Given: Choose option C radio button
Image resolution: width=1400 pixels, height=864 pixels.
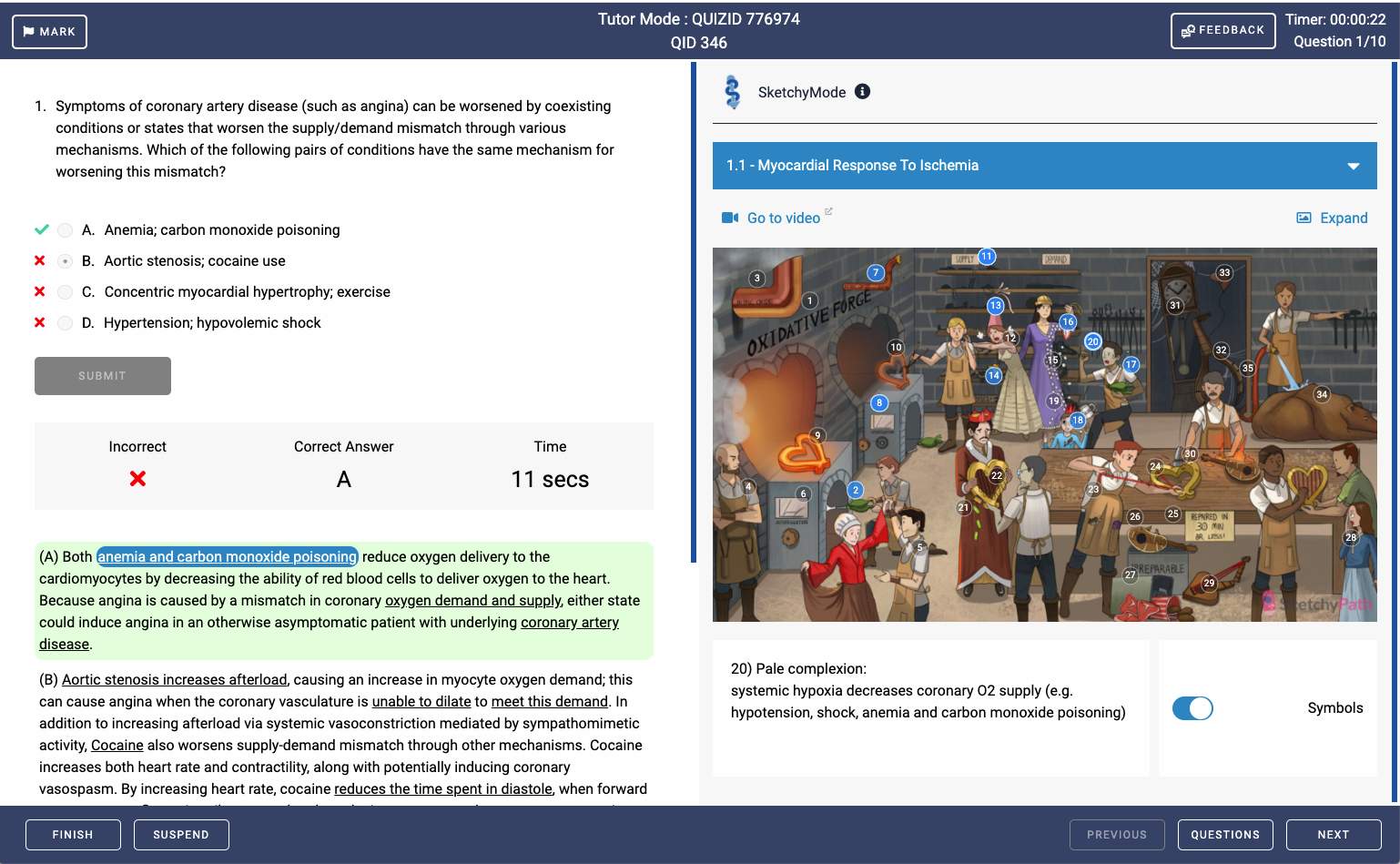Looking at the screenshot, I should point(65,292).
